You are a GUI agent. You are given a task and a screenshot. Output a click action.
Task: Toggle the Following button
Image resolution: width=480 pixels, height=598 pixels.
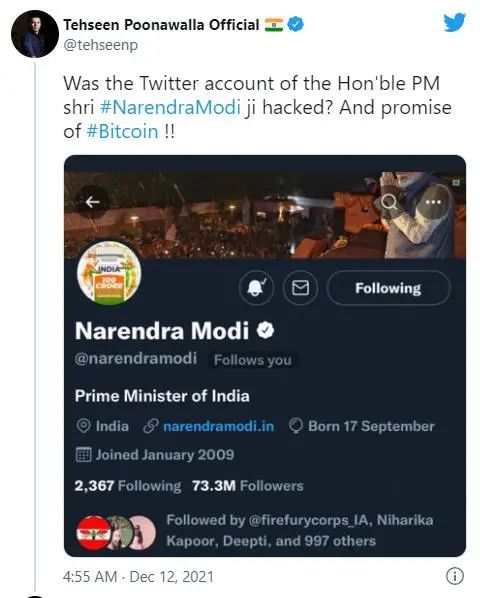[x=388, y=288]
